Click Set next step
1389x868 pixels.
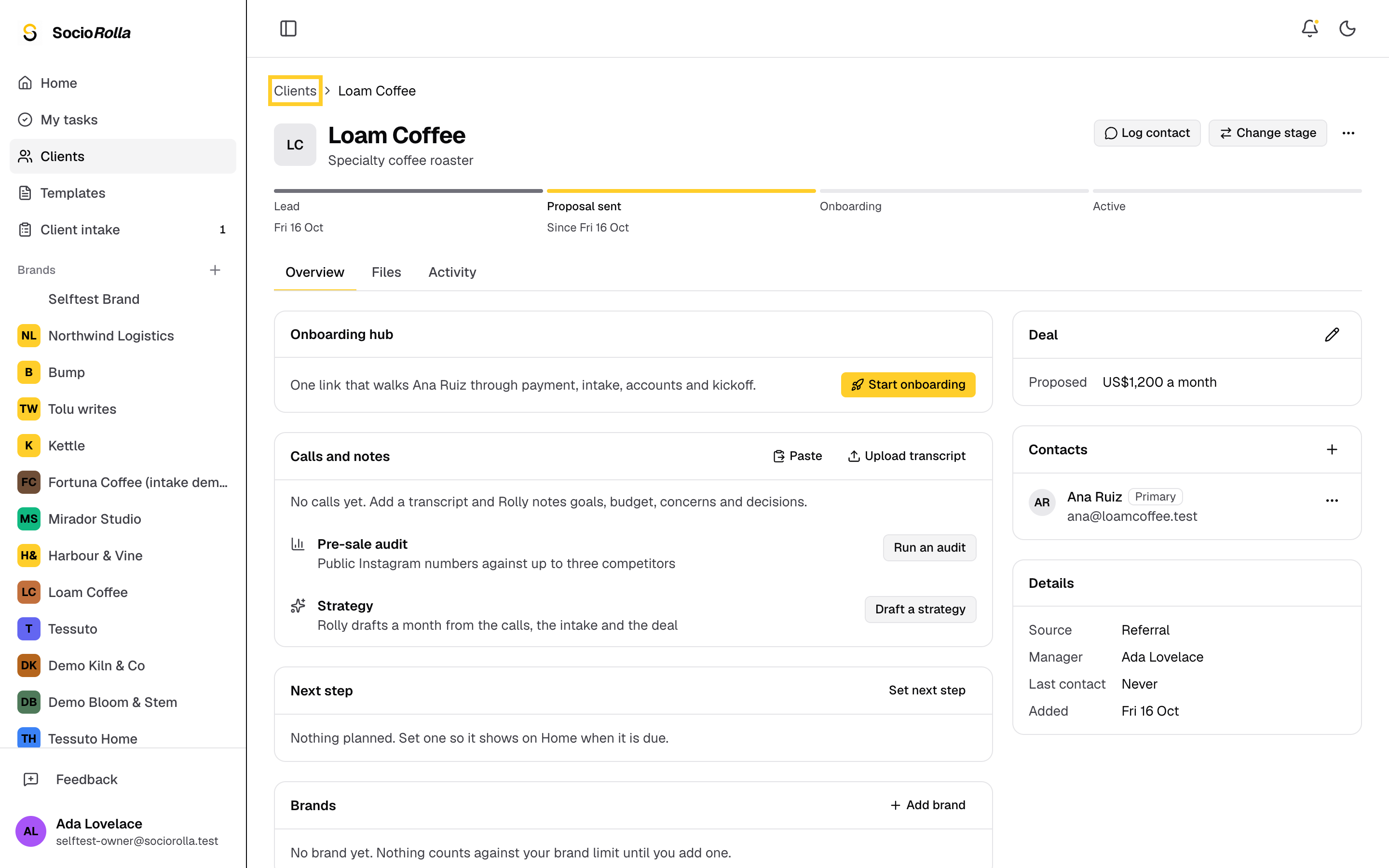tap(927, 690)
